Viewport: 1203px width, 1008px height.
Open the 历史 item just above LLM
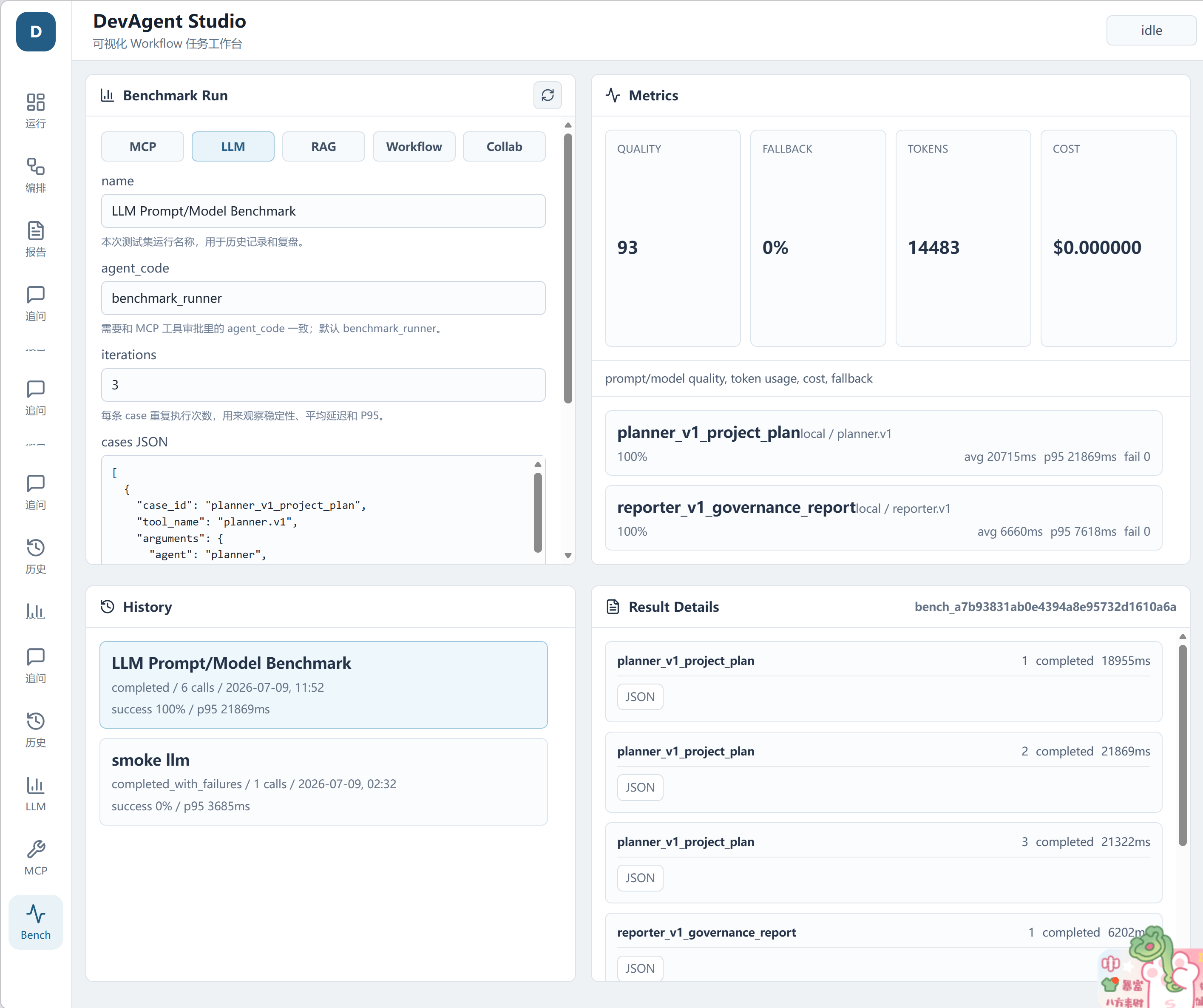click(36, 730)
